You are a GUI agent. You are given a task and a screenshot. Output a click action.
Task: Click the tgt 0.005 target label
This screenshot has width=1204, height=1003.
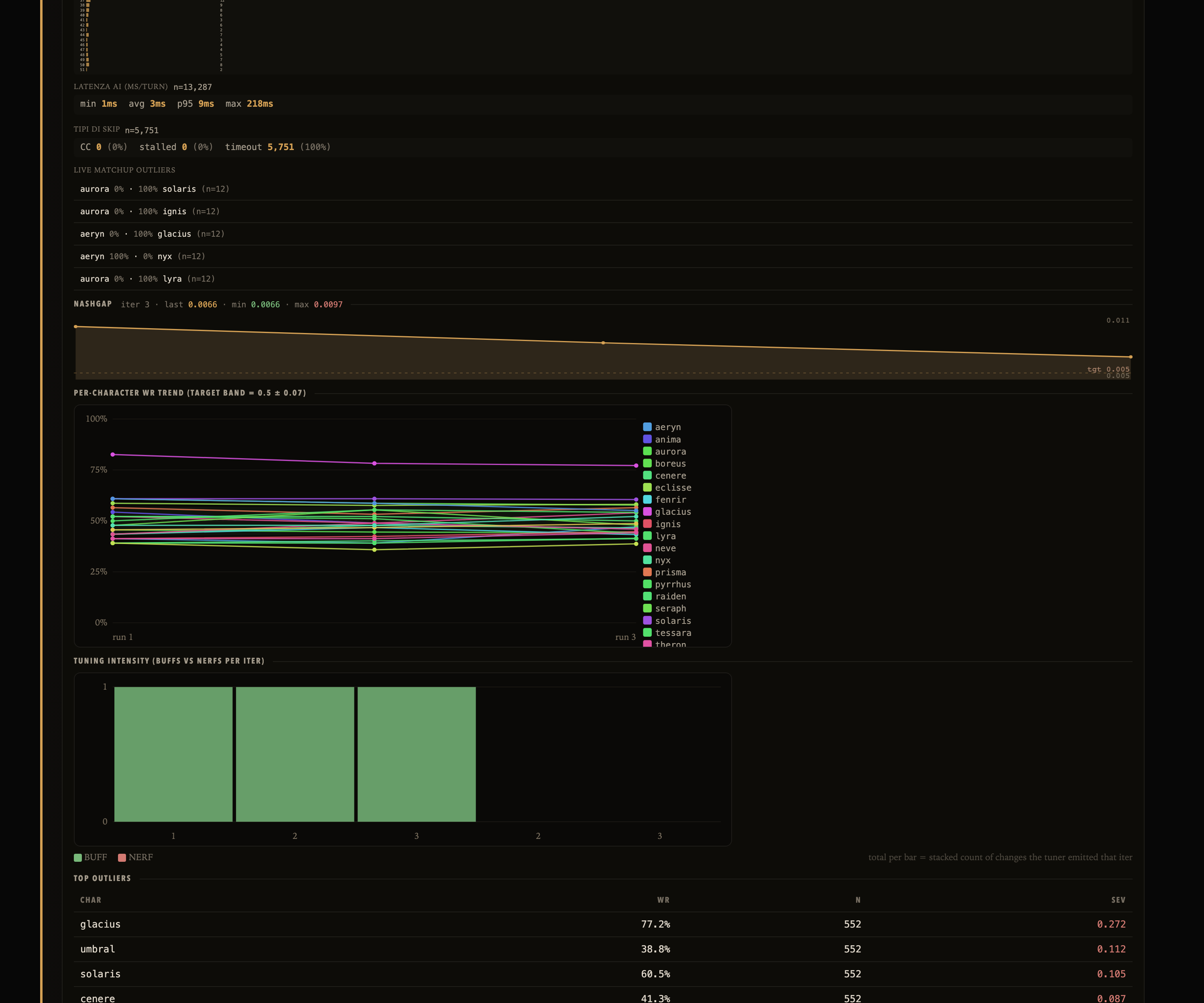[1108, 370]
